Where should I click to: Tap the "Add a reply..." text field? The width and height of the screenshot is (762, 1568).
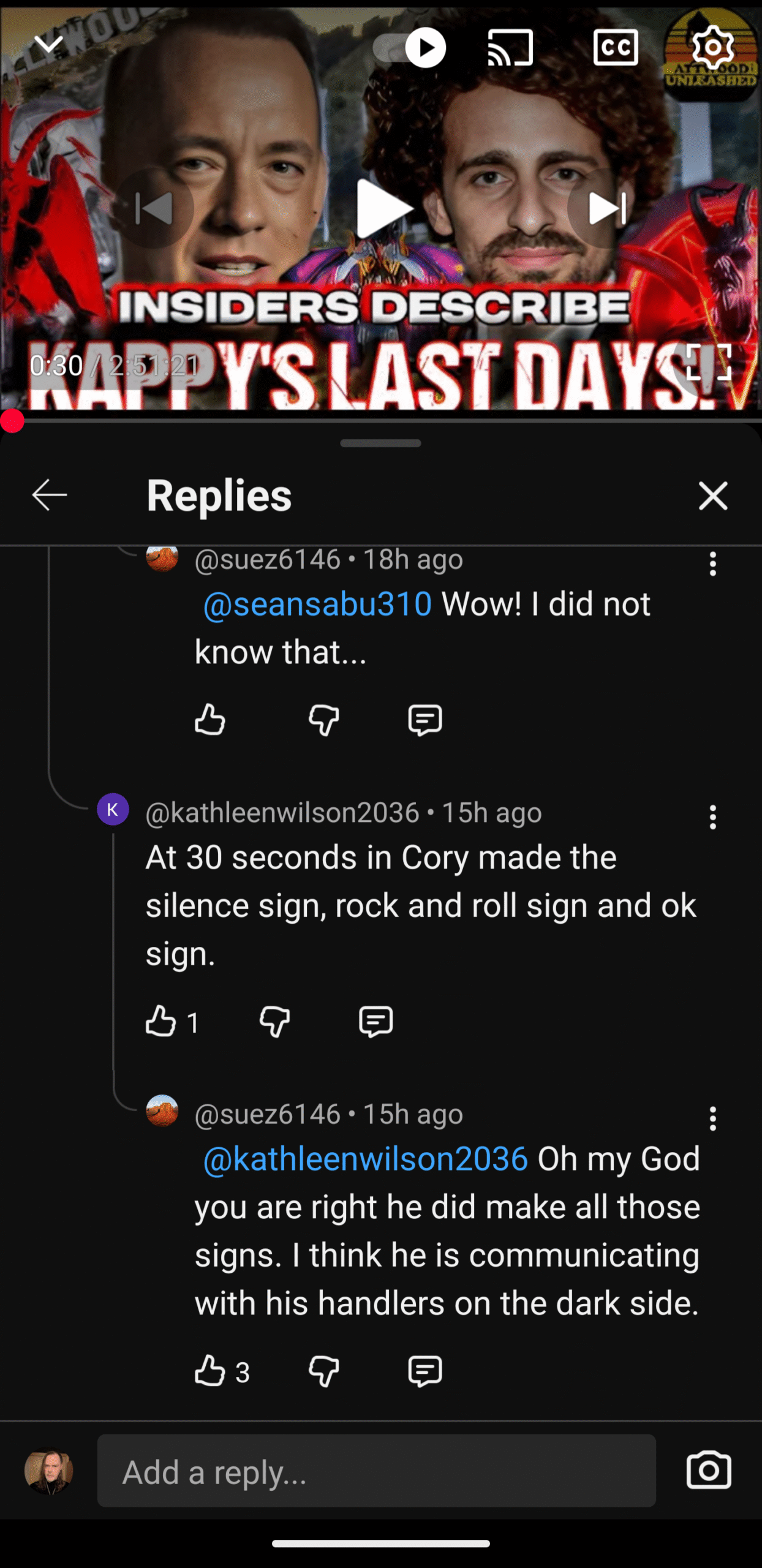376,1470
